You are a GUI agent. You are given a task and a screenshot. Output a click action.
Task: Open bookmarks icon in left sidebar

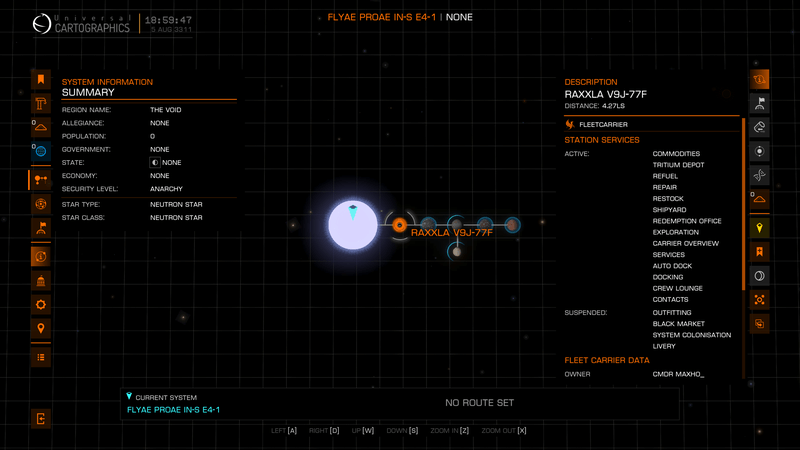41,80
